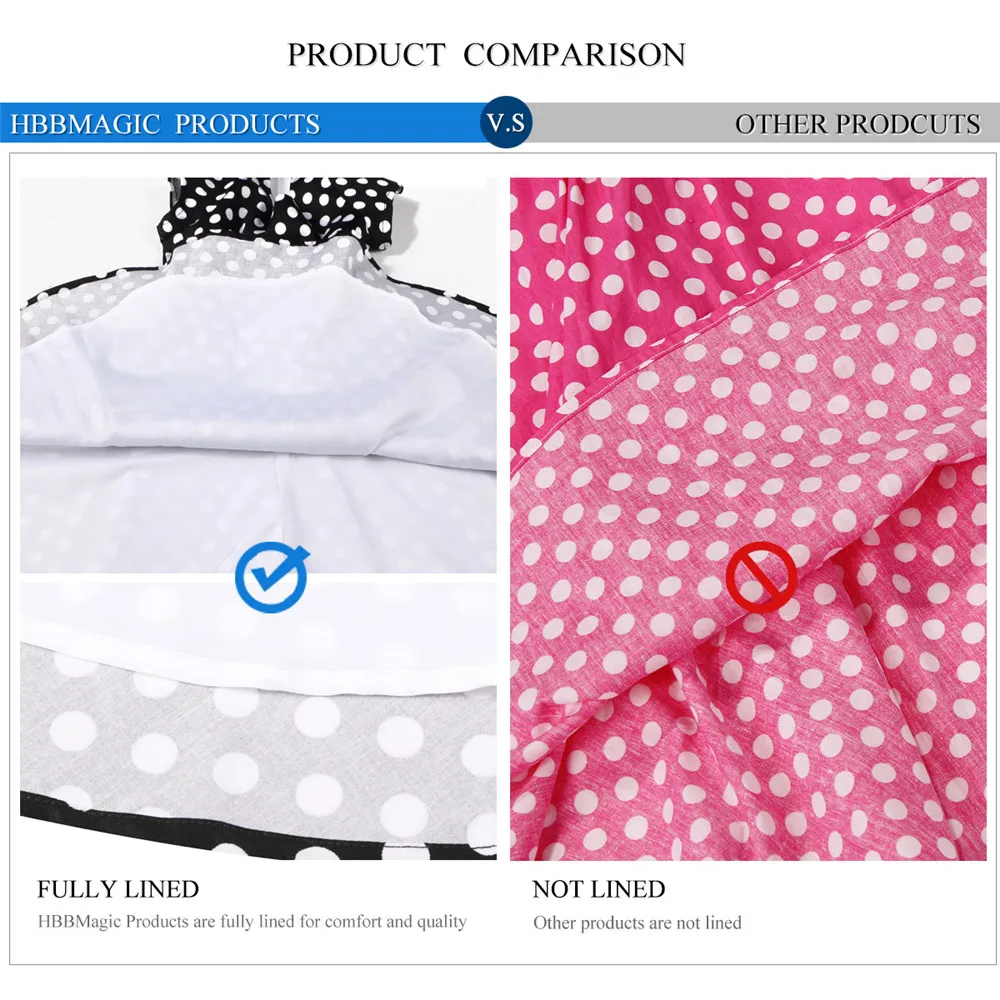Click the round V.S badge
This screenshot has height=1000, width=1000.
coord(506,122)
